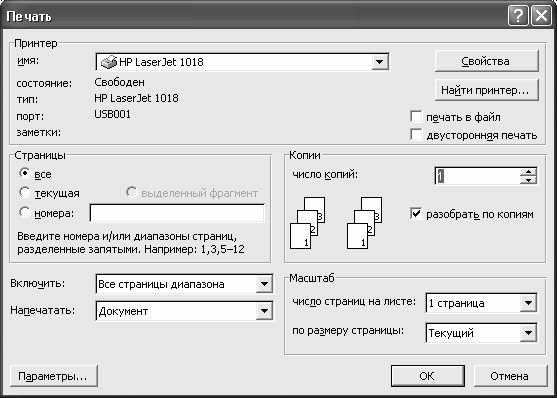Image resolution: width=557 pixels, height=398 pixels.
Task: Open the 'по размеру страницы' dropdown
Action: [528, 333]
